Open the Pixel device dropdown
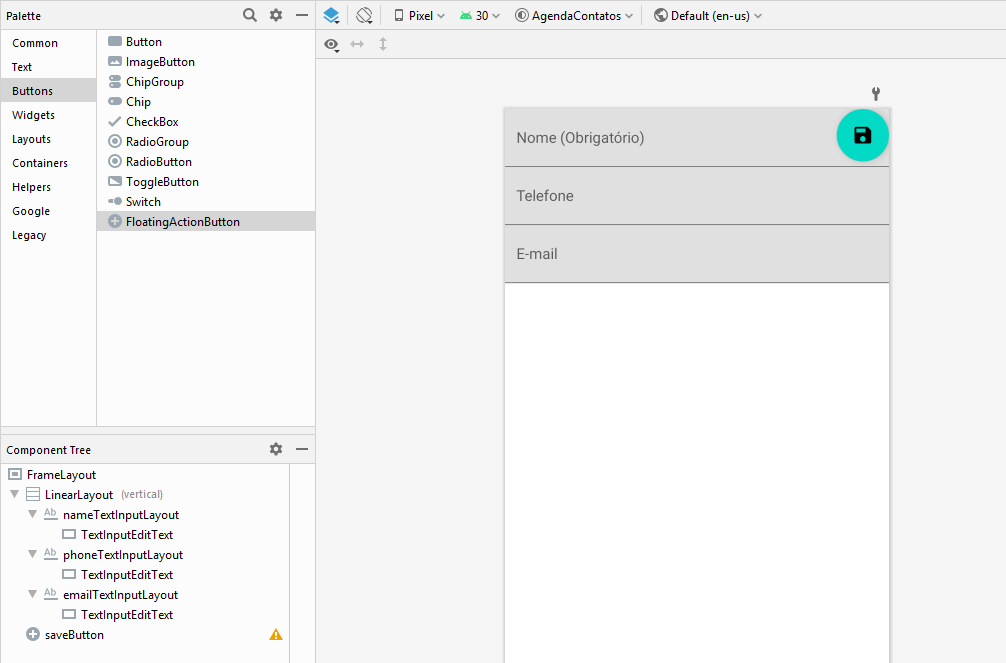Screen dimensions: 1006x663 pos(419,16)
